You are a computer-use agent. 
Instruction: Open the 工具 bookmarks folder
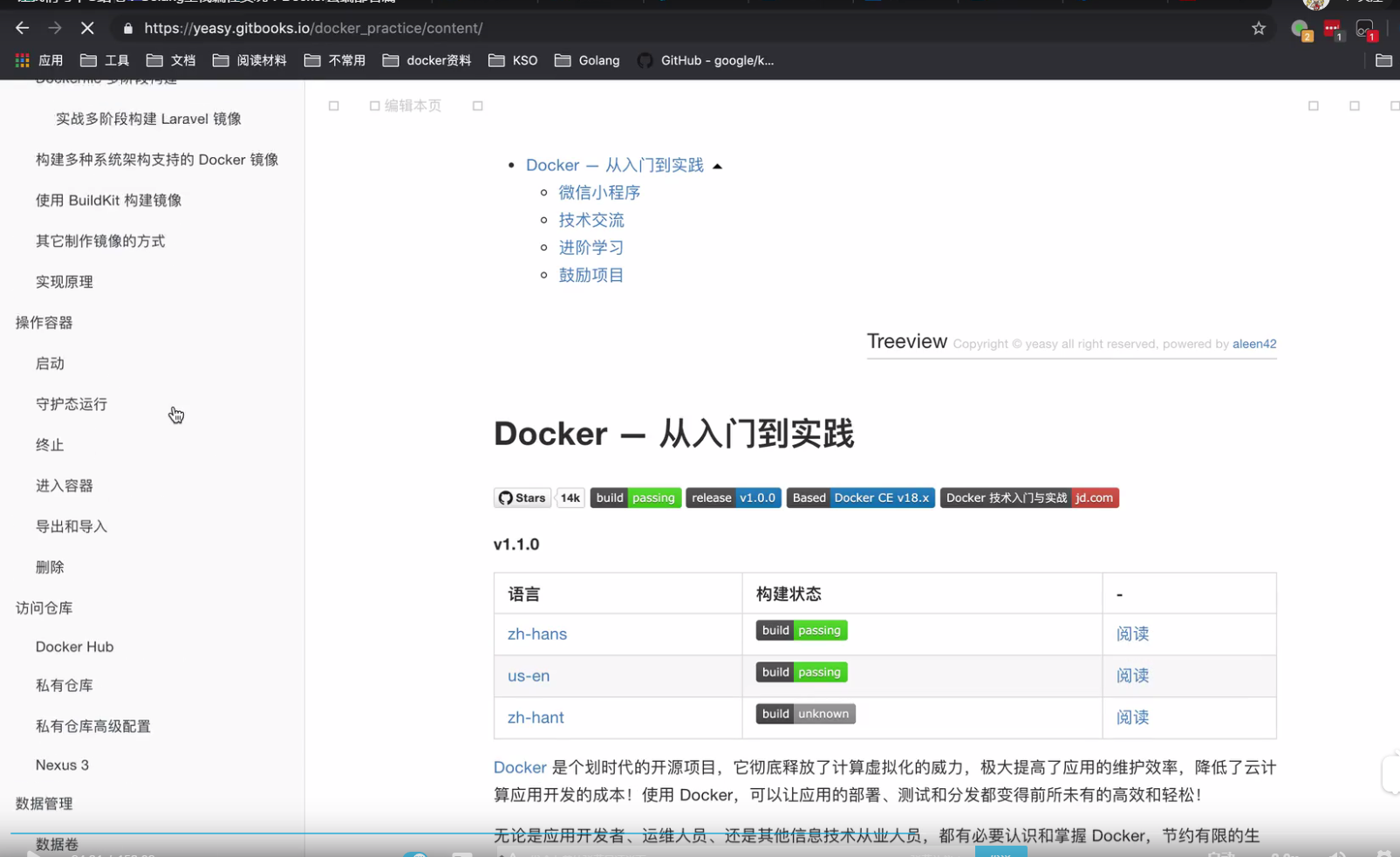[x=105, y=60]
